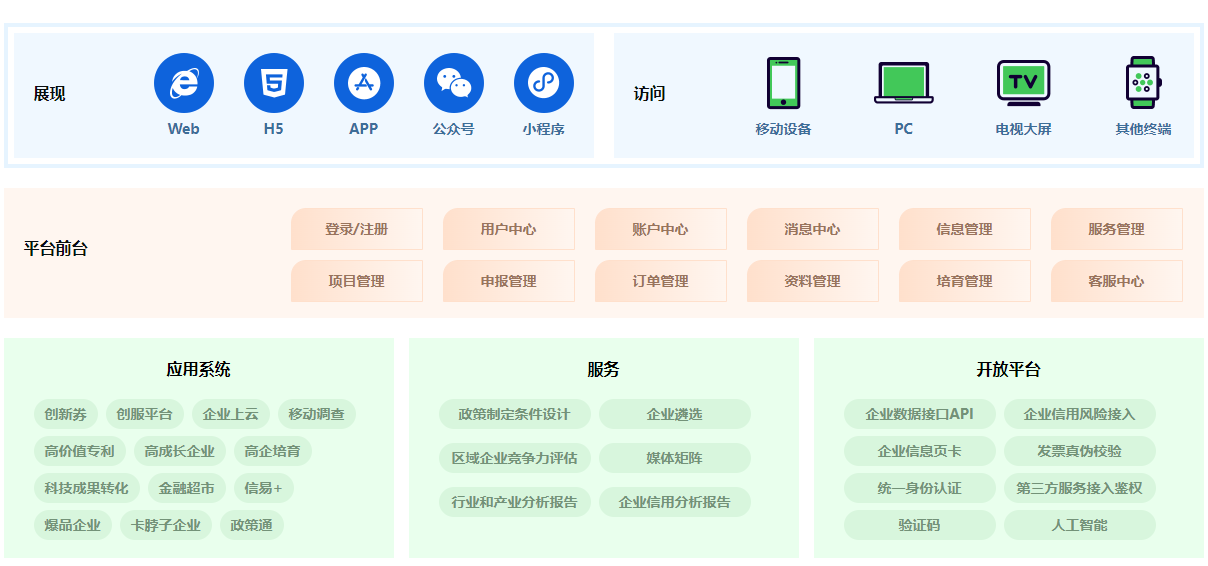Select 申报管理 button

[x=509, y=281]
